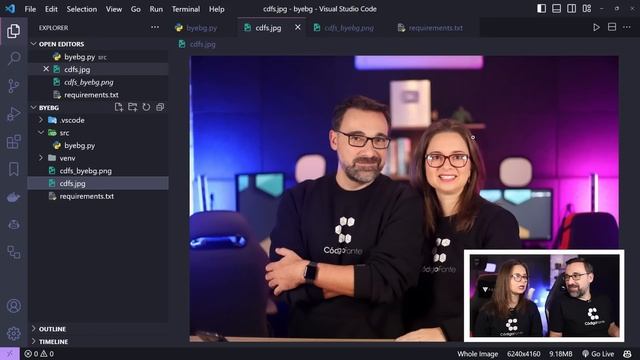Screen dimensions: 640x360
Task: Open the Manage gear icon
Action: [13, 333]
